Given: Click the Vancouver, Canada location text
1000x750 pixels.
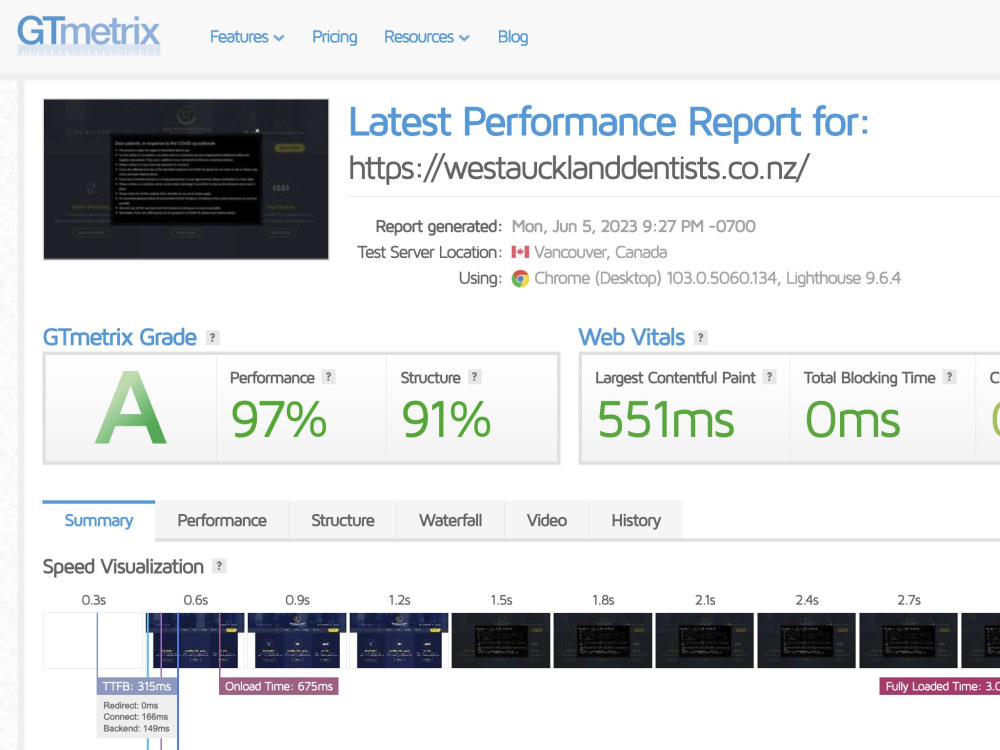Looking at the screenshot, I should [x=601, y=253].
